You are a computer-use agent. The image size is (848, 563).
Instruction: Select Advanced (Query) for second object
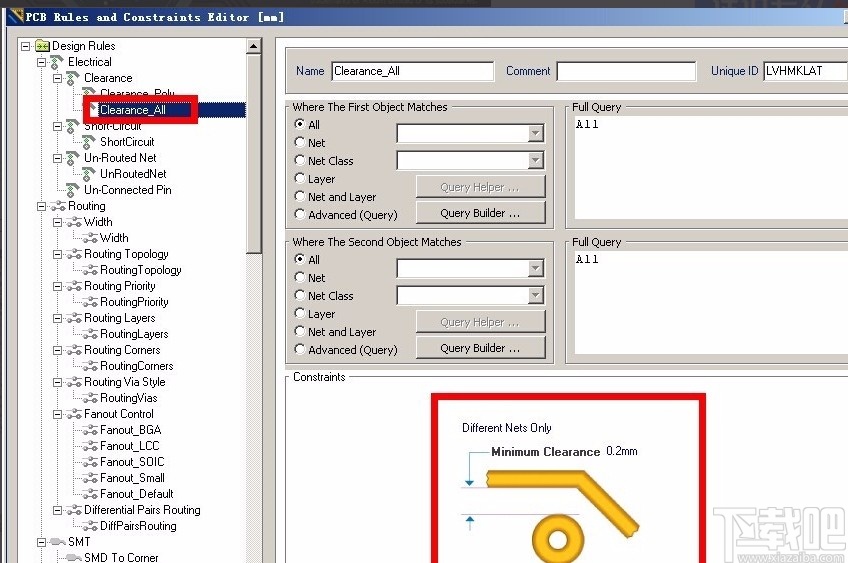(x=300, y=349)
